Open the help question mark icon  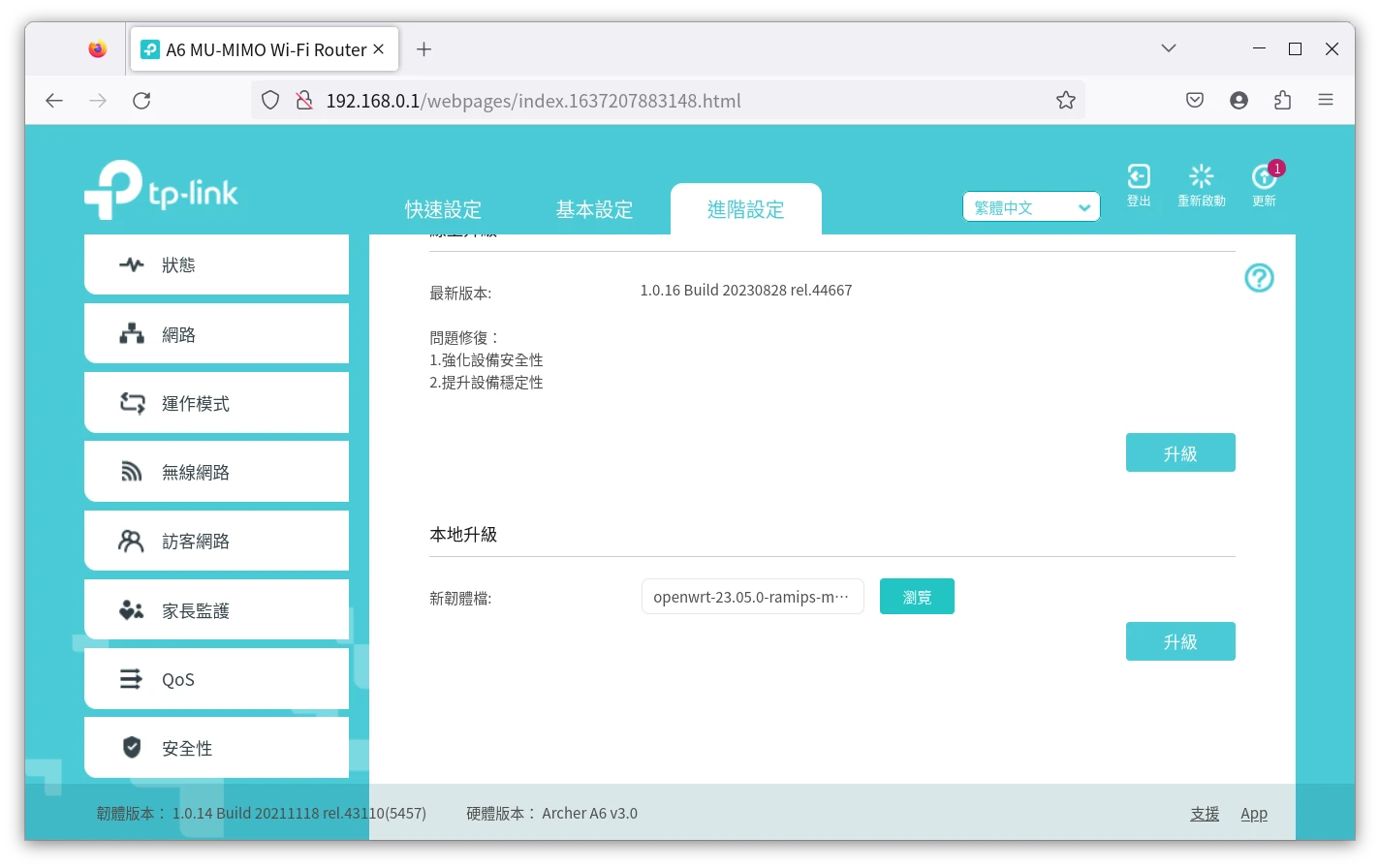(1259, 278)
